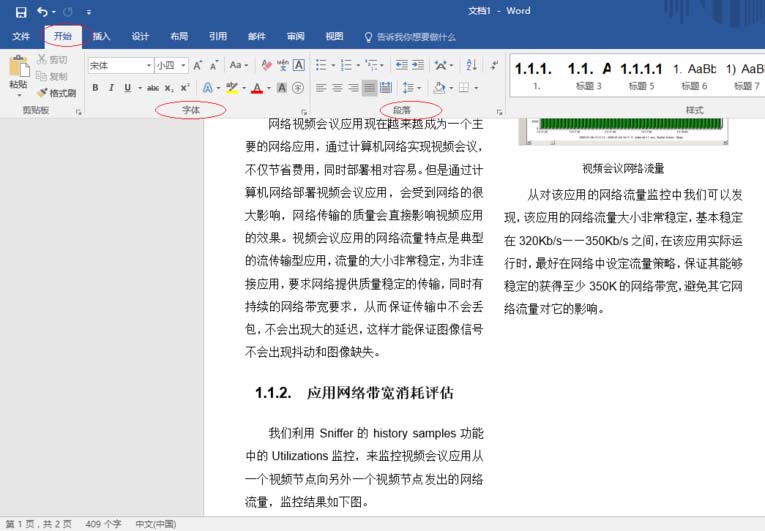Screen dimensions: 765x531
Task: Open the 文件 tab
Action: coord(21,36)
